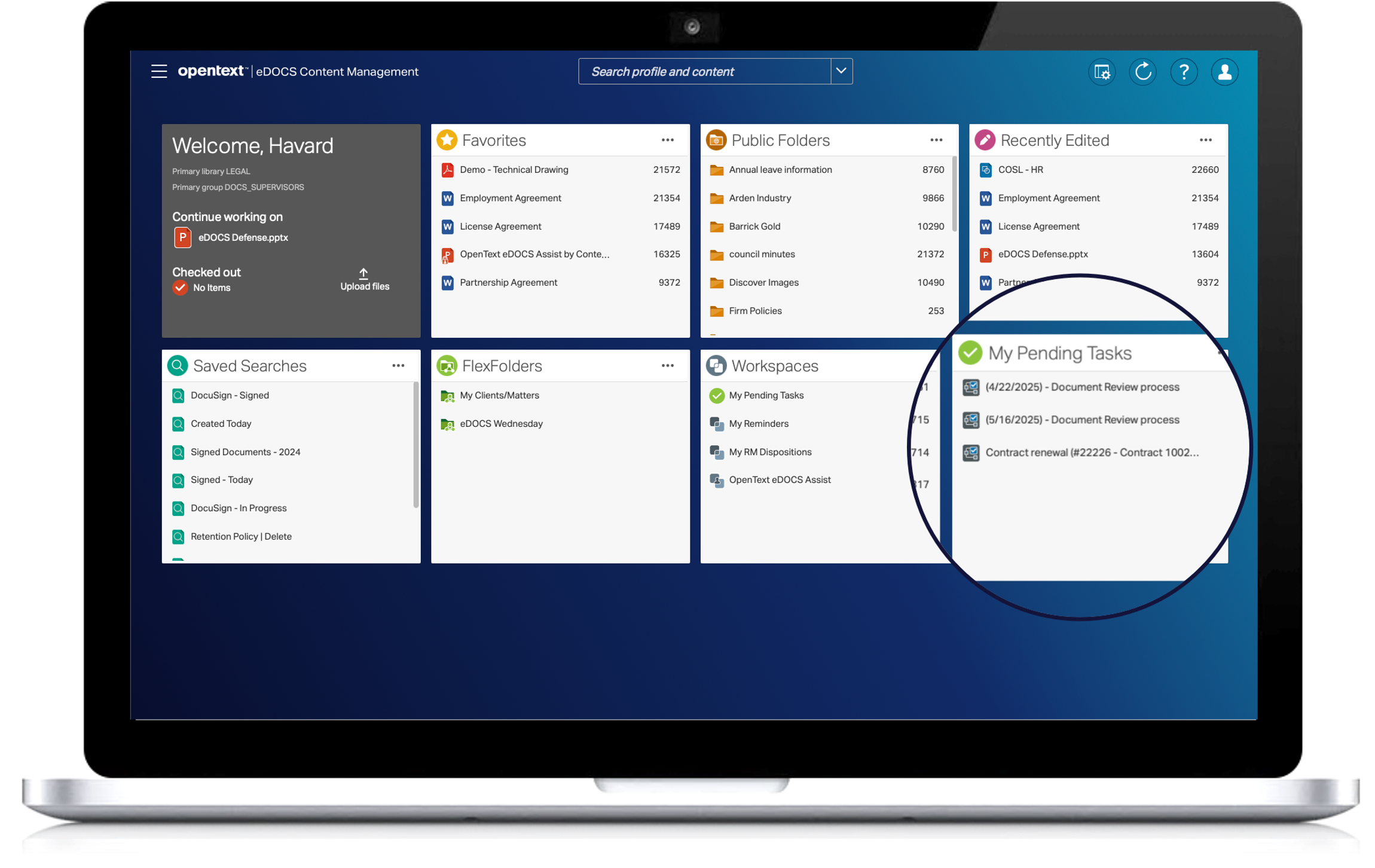1375x868 pixels.
Task: Click task icon of (5/16/2025) Document Review process
Action: [x=970, y=420]
